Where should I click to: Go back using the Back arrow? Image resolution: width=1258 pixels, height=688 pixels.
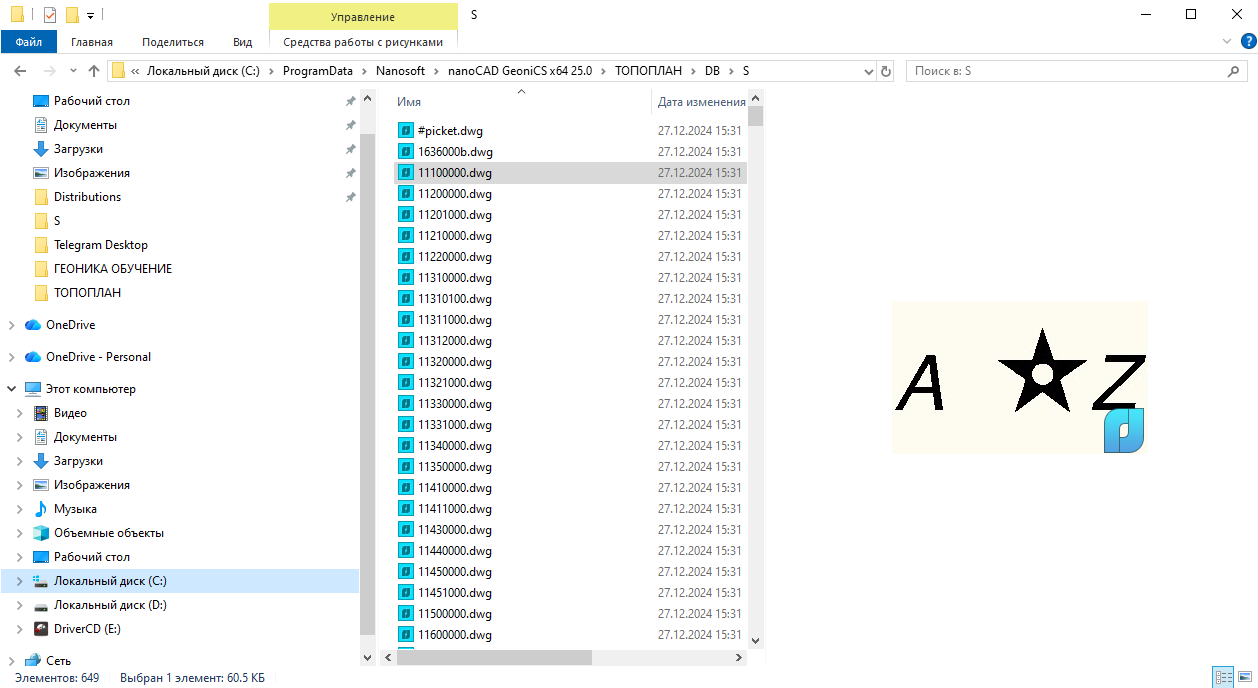coord(20,71)
